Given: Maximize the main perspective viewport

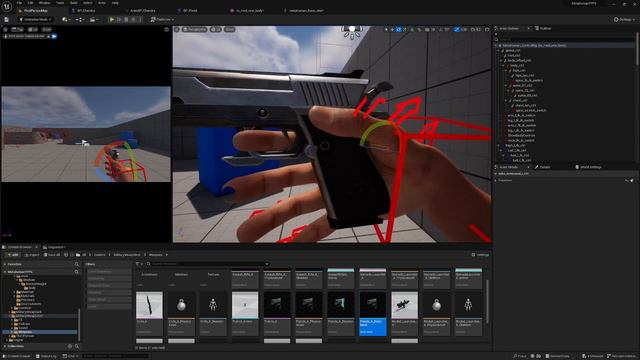Looking at the screenshot, I should pyautogui.click(x=487, y=29).
